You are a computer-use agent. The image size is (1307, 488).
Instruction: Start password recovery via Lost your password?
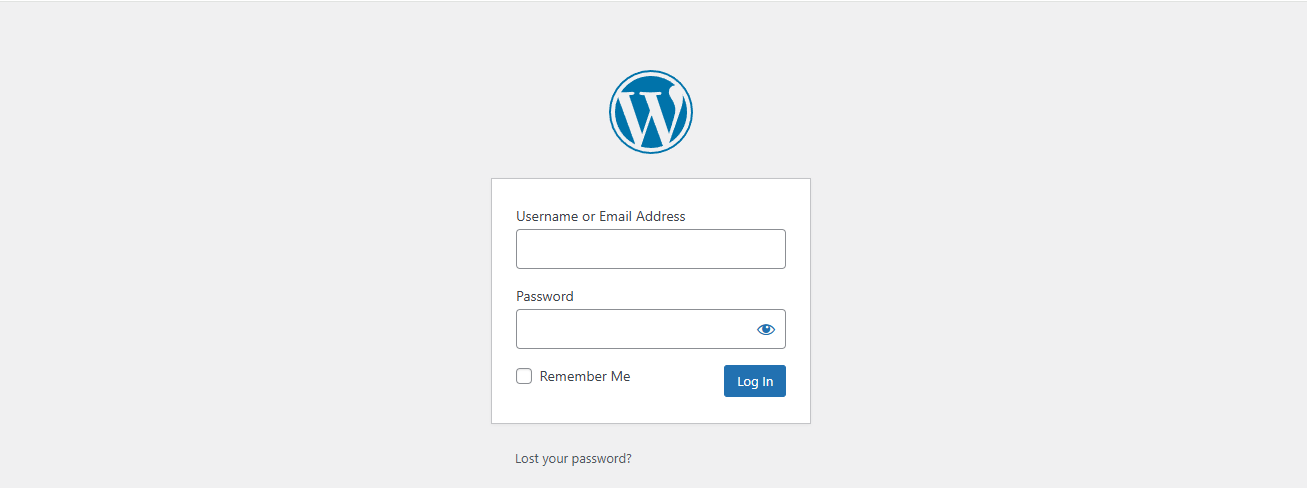[573, 459]
